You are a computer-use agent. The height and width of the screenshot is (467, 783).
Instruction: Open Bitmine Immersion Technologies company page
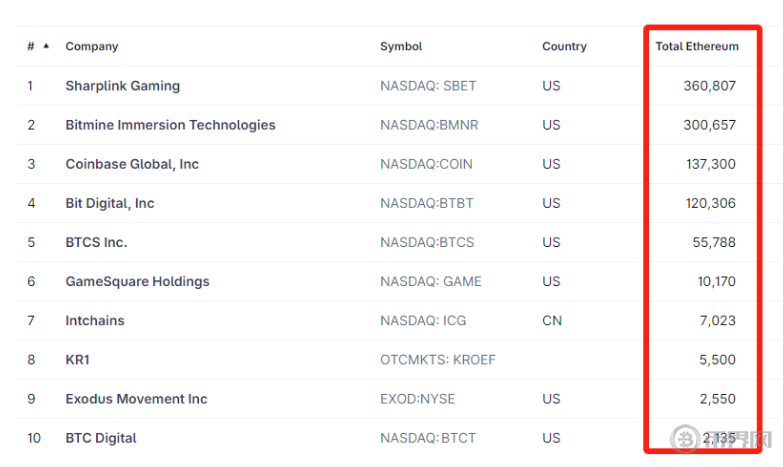tap(170, 125)
